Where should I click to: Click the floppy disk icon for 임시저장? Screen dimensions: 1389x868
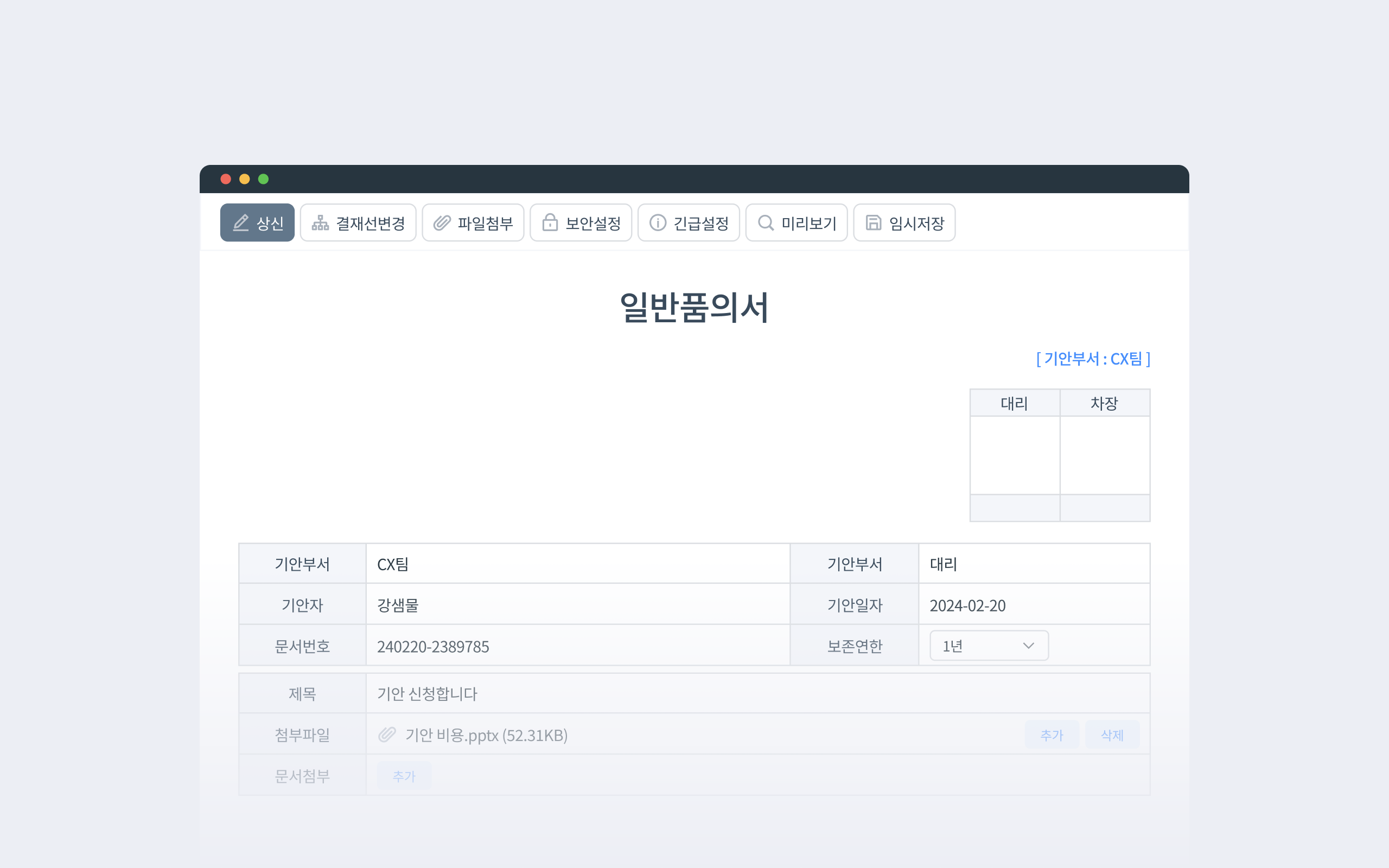pos(873,223)
